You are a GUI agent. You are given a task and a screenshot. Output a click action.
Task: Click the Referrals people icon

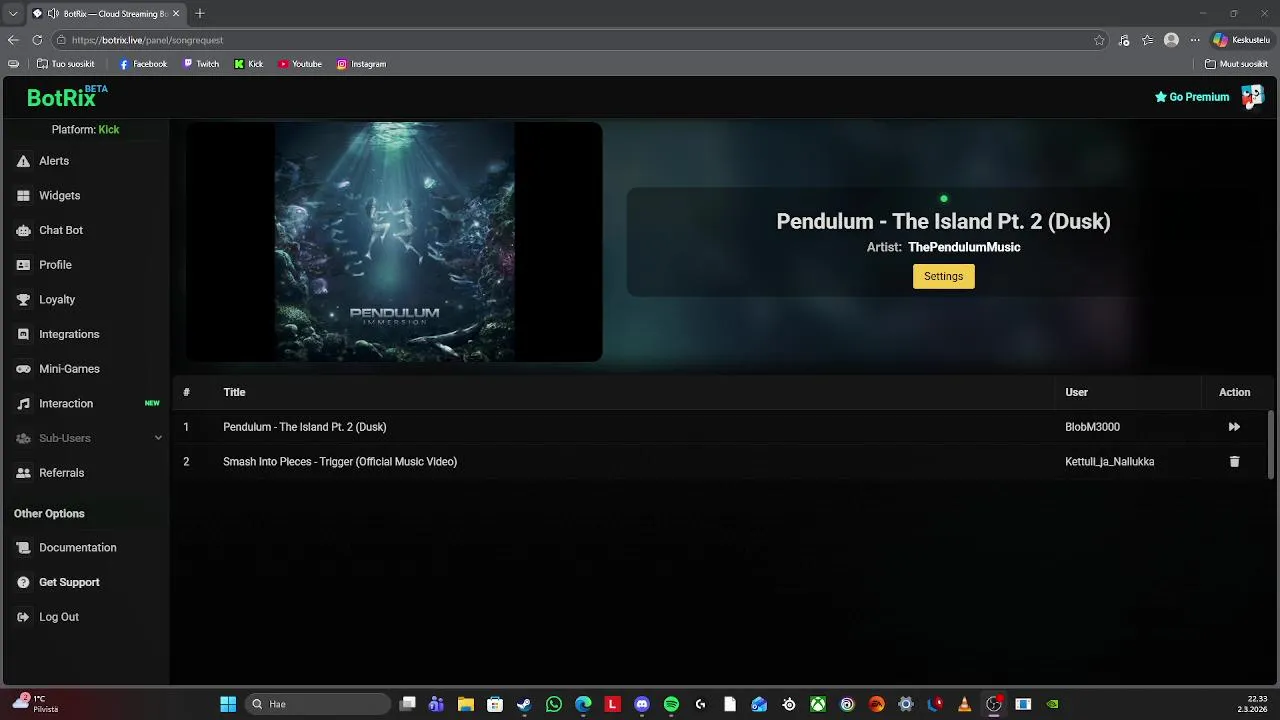coord(23,473)
